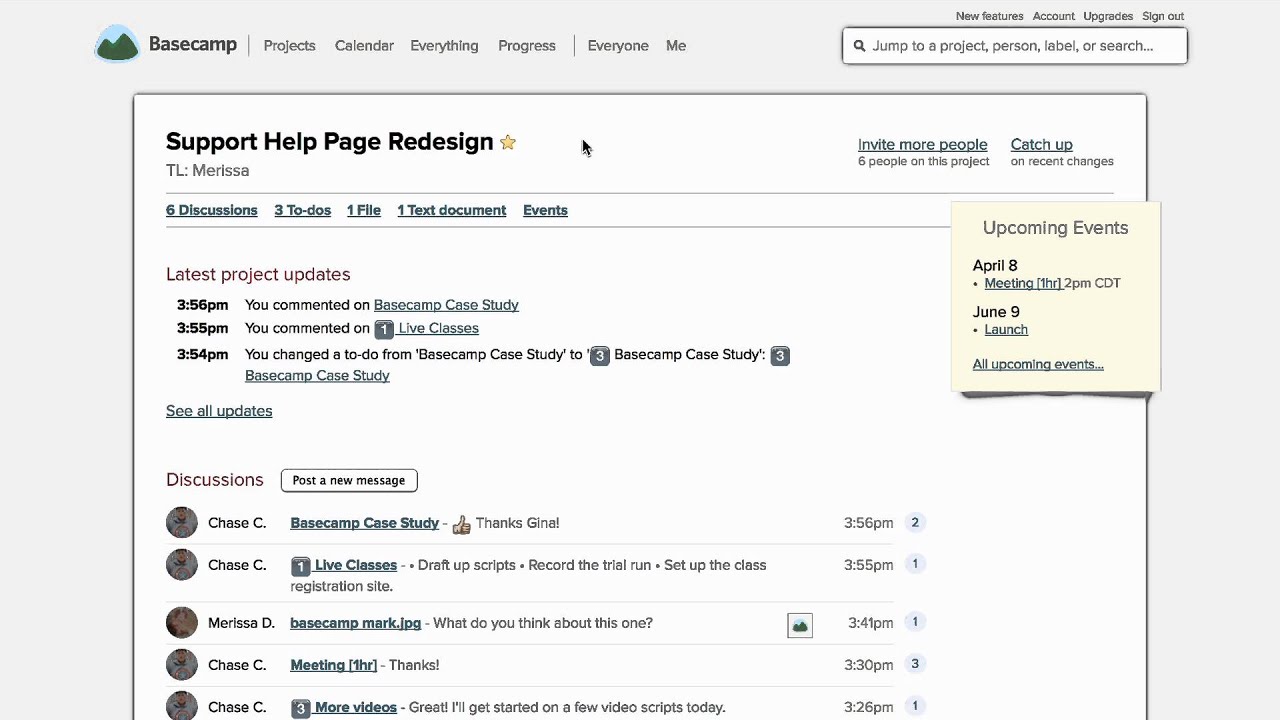Open New features link
The width and height of the screenshot is (1280, 720).
click(x=989, y=16)
